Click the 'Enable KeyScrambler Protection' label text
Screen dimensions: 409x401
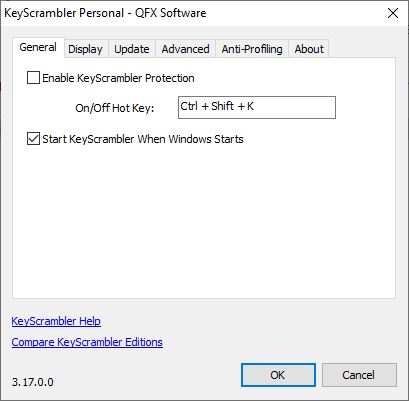click(118, 78)
